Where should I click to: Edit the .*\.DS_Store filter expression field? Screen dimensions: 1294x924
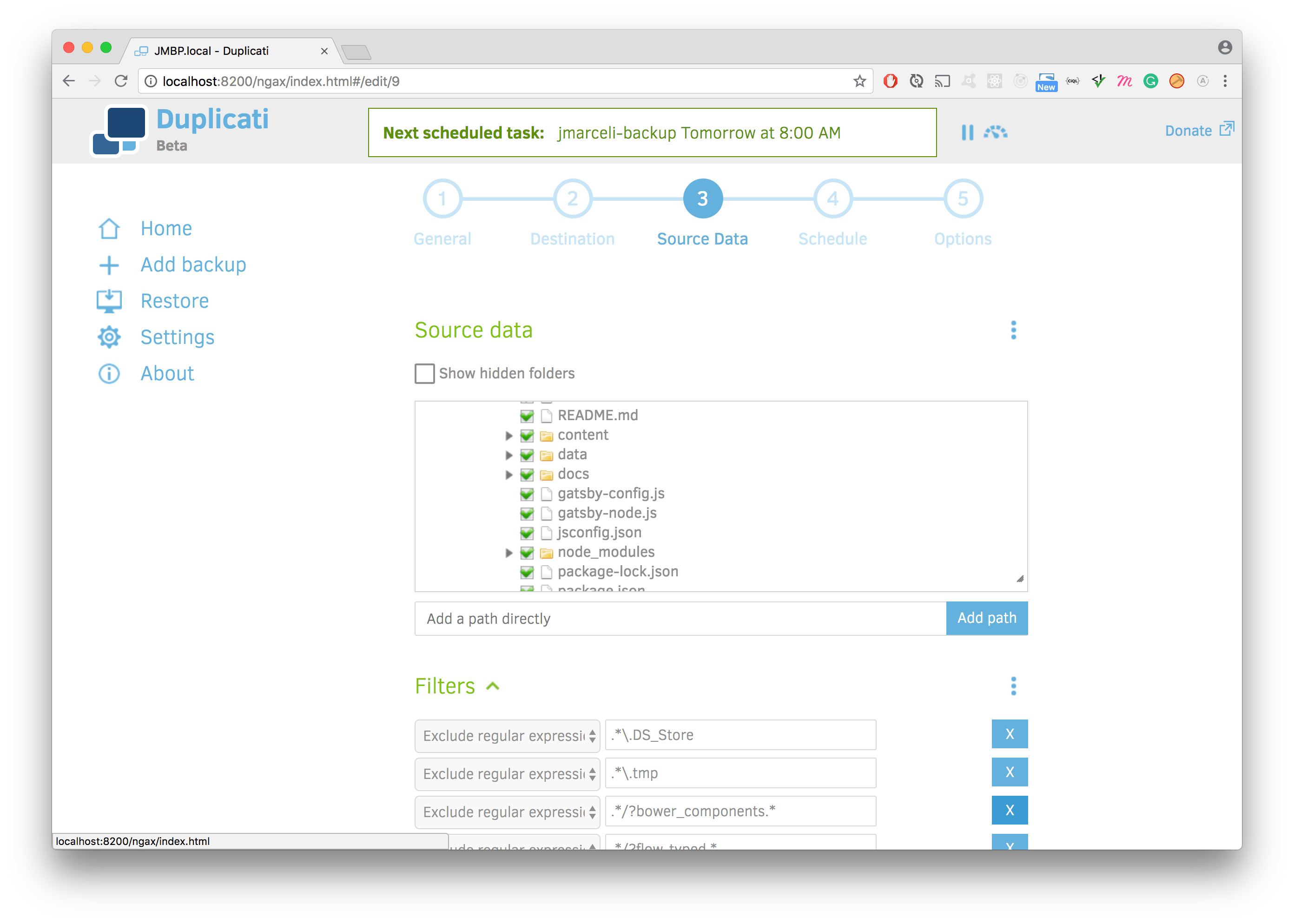(x=740, y=735)
